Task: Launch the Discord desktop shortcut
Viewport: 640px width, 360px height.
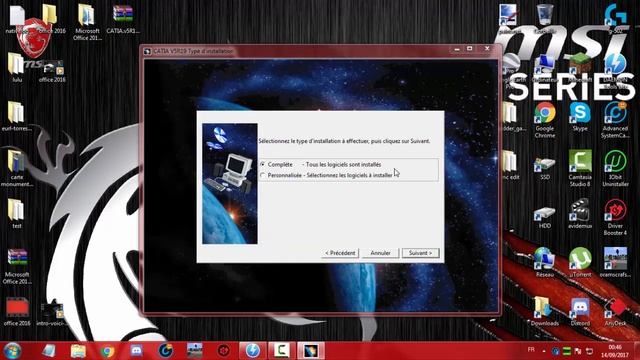Action: [x=580, y=311]
